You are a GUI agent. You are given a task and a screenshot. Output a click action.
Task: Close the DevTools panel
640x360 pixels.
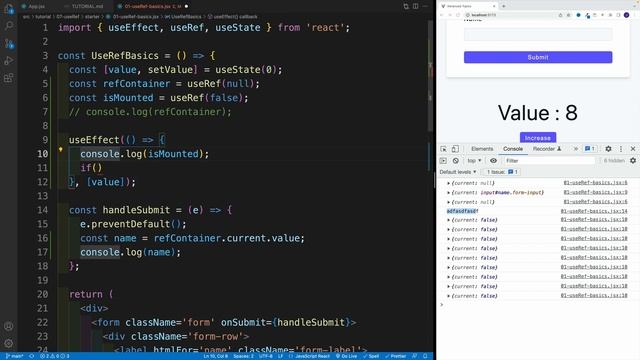pos(633,149)
